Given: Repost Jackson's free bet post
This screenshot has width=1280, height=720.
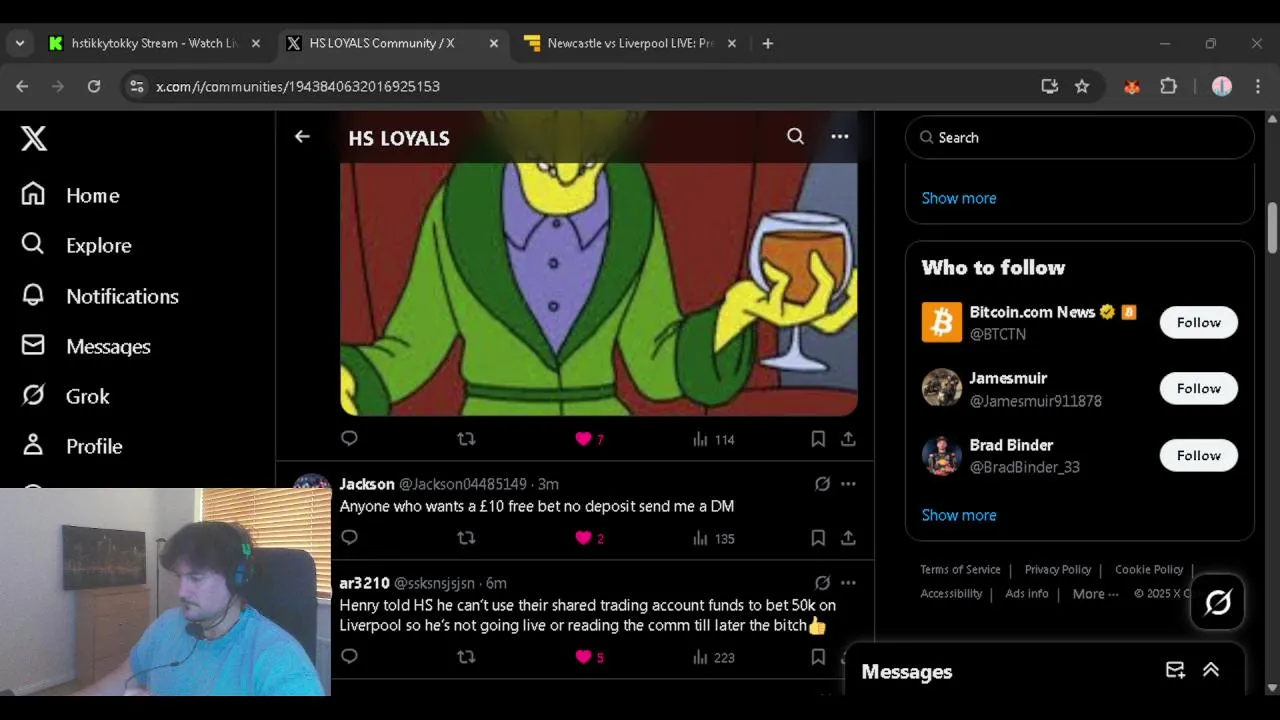Looking at the screenshot, I should click(466, 537).
